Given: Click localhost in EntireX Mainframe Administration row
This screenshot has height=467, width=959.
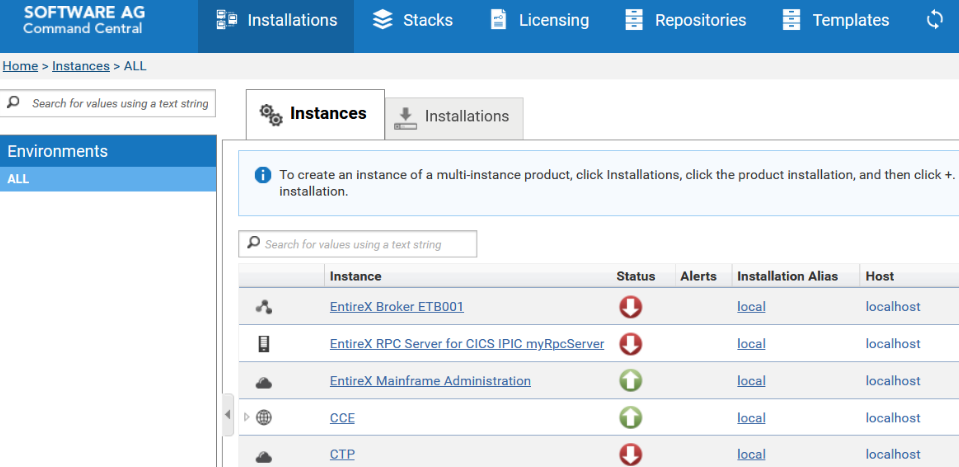Looking at the screenshot, I should (x=893, y=381).
